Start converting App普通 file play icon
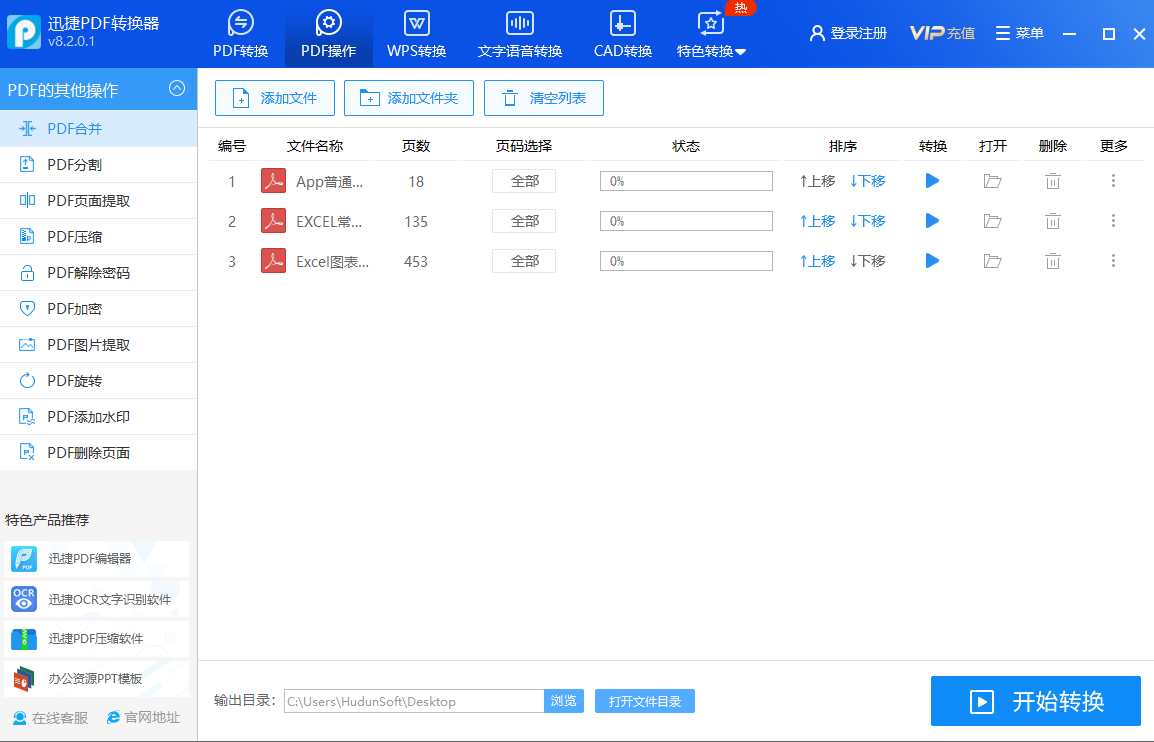Viewport: 1154px width, 742px height. click(932, 180)
